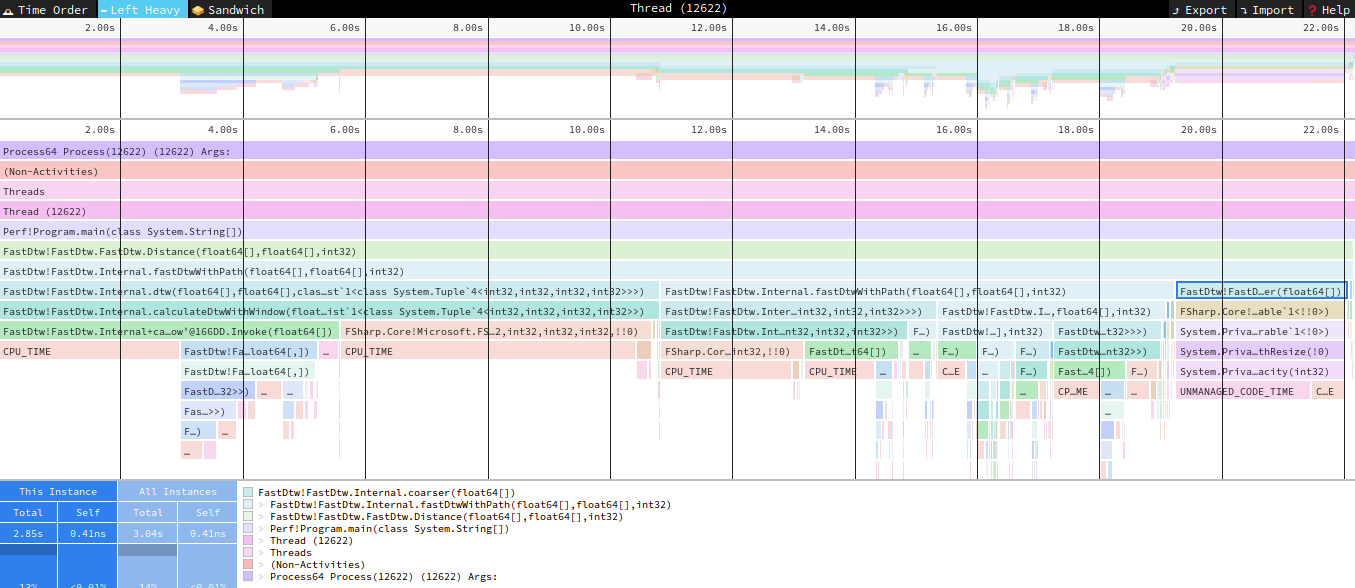Select the Perf!Program.main flame graph frame
This screenshot has width=1355, height=588.
pos(400,231)
